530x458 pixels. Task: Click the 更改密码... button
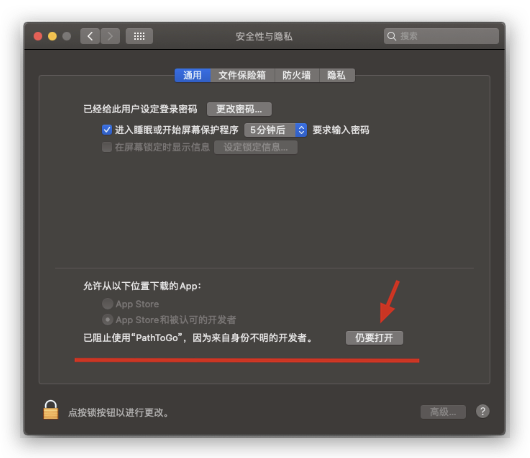(239, 109)
